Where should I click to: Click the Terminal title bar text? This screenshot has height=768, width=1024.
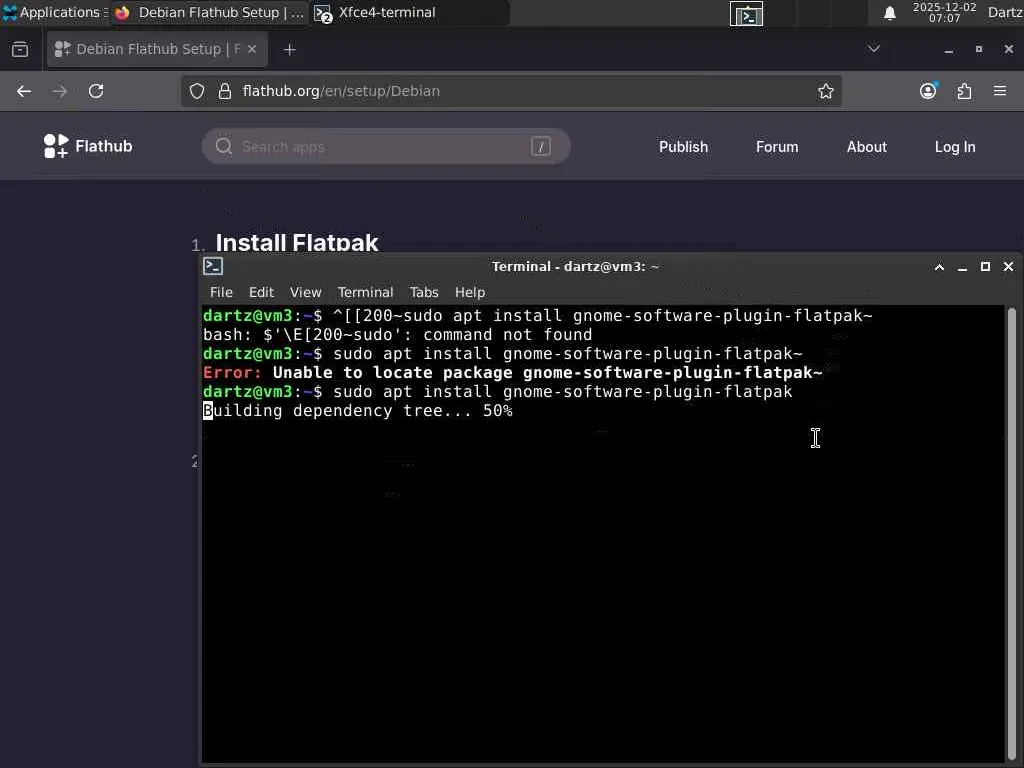pyautogui.click(x=575, y=266)
